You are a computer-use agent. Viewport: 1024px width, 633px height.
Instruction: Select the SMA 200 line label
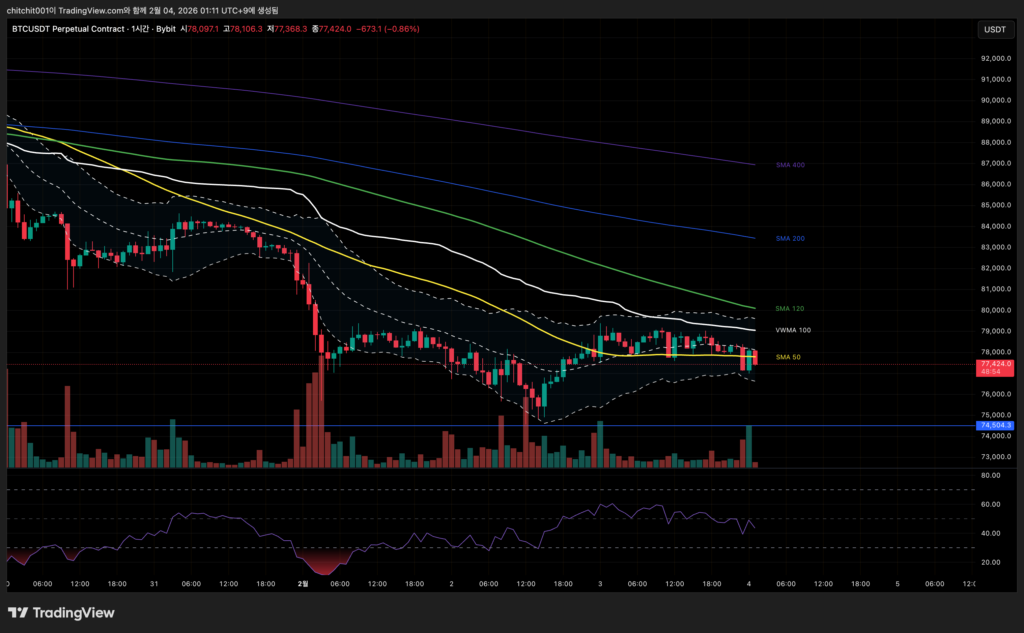791,239
